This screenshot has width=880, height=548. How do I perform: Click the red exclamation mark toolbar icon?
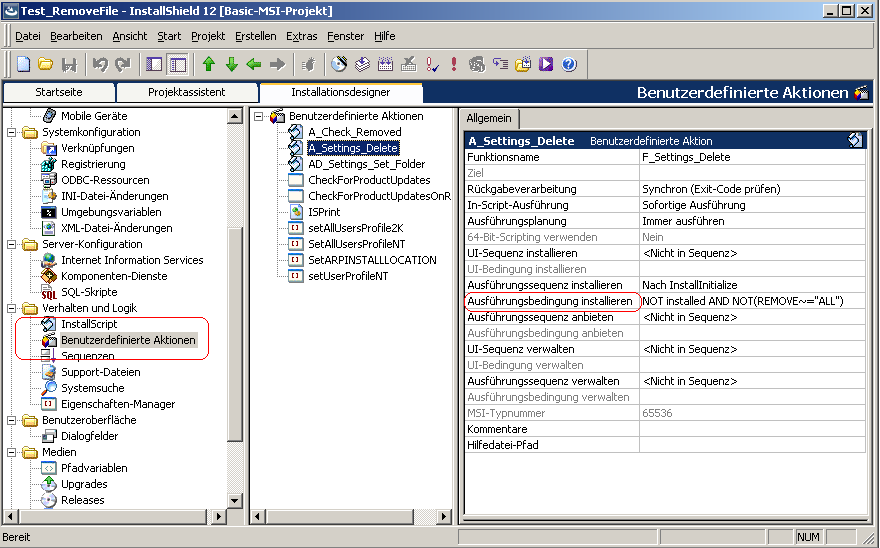click(454, 64)
